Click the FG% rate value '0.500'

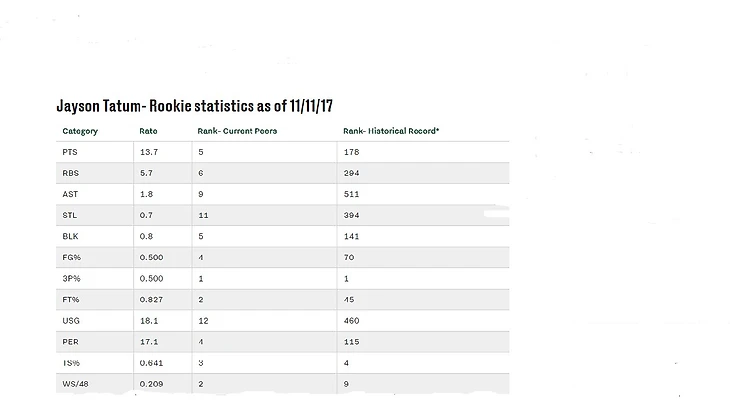pos(151,257)
